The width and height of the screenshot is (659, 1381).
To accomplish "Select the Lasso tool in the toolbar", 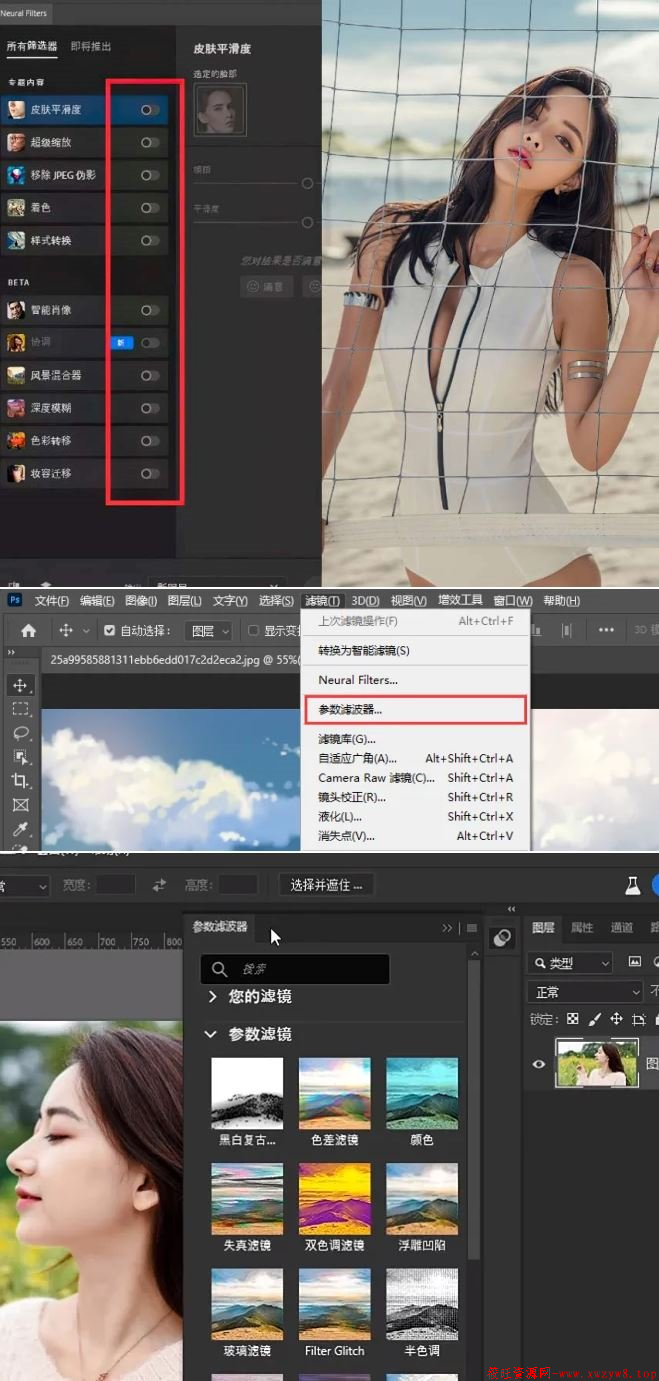I will pos(20,733).
